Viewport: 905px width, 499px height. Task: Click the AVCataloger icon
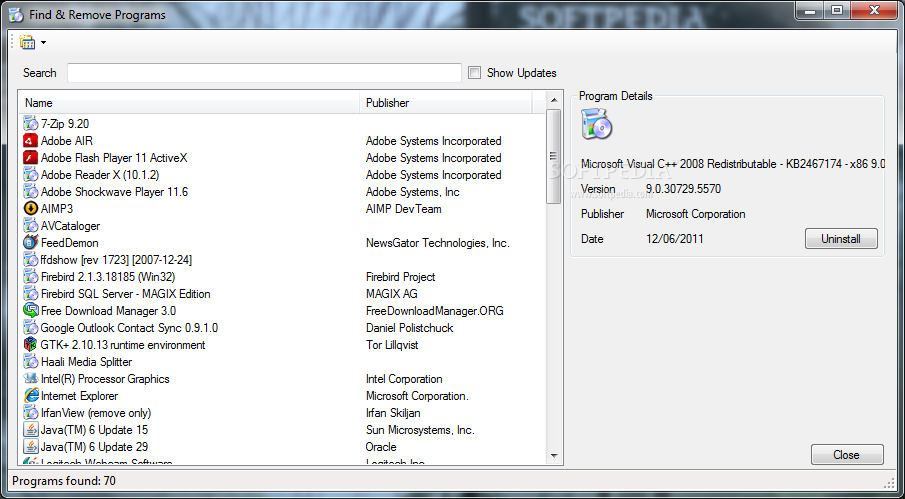[x=30, y=226]
